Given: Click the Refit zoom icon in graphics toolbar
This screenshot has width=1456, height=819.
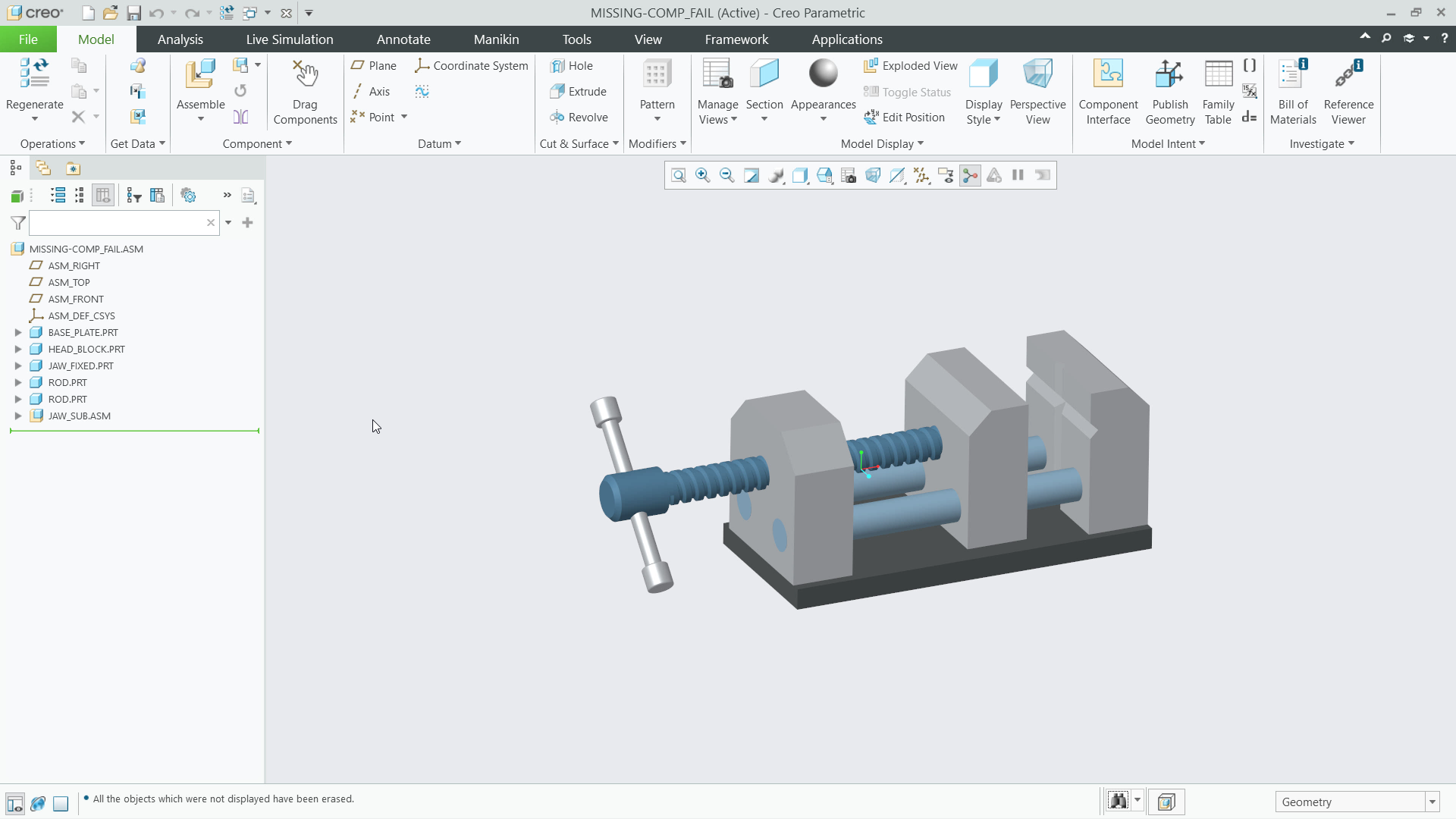Looking at the screenshot, I should [x=679, y=176].
